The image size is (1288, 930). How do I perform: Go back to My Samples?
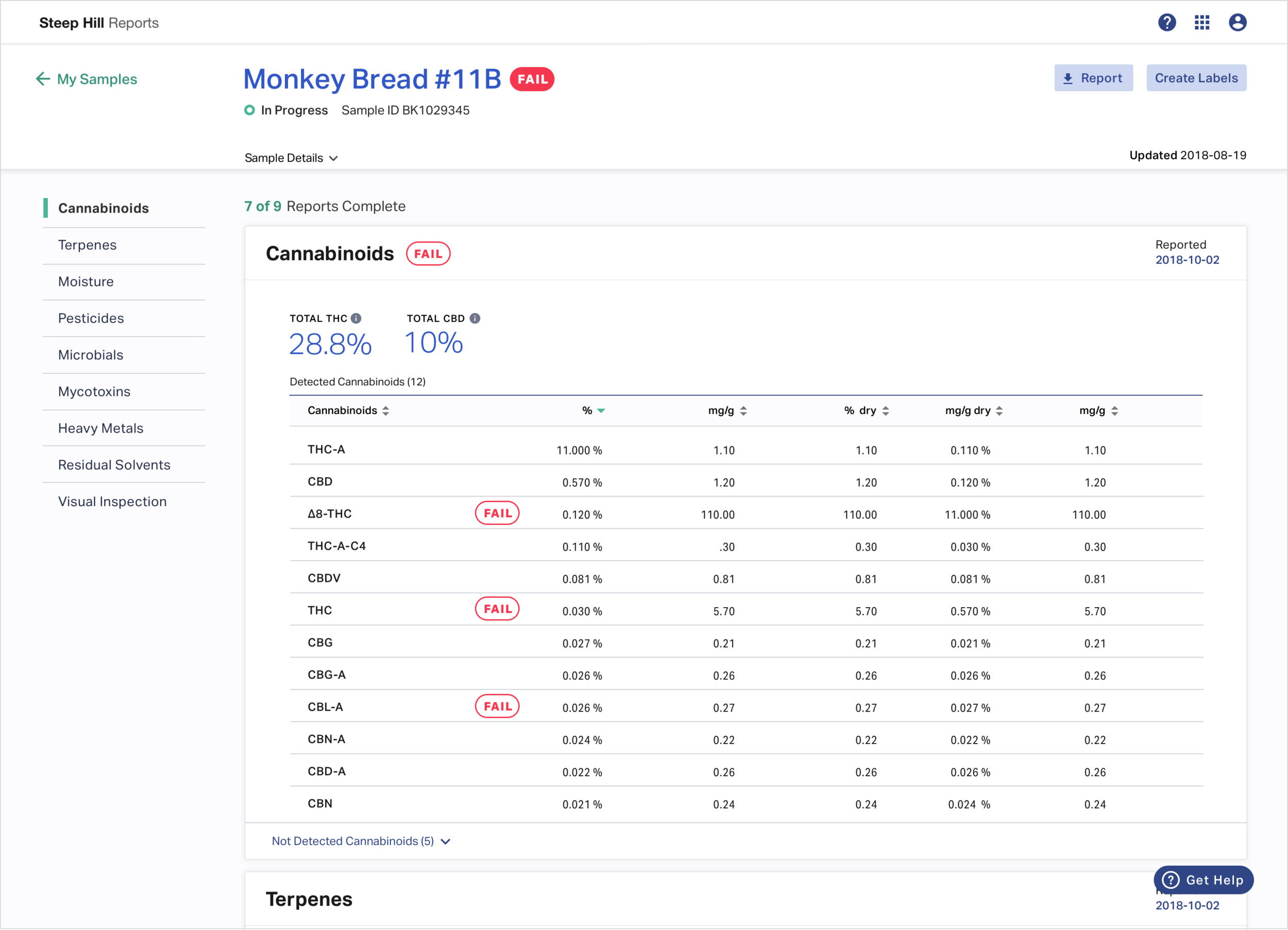(97, 79)
